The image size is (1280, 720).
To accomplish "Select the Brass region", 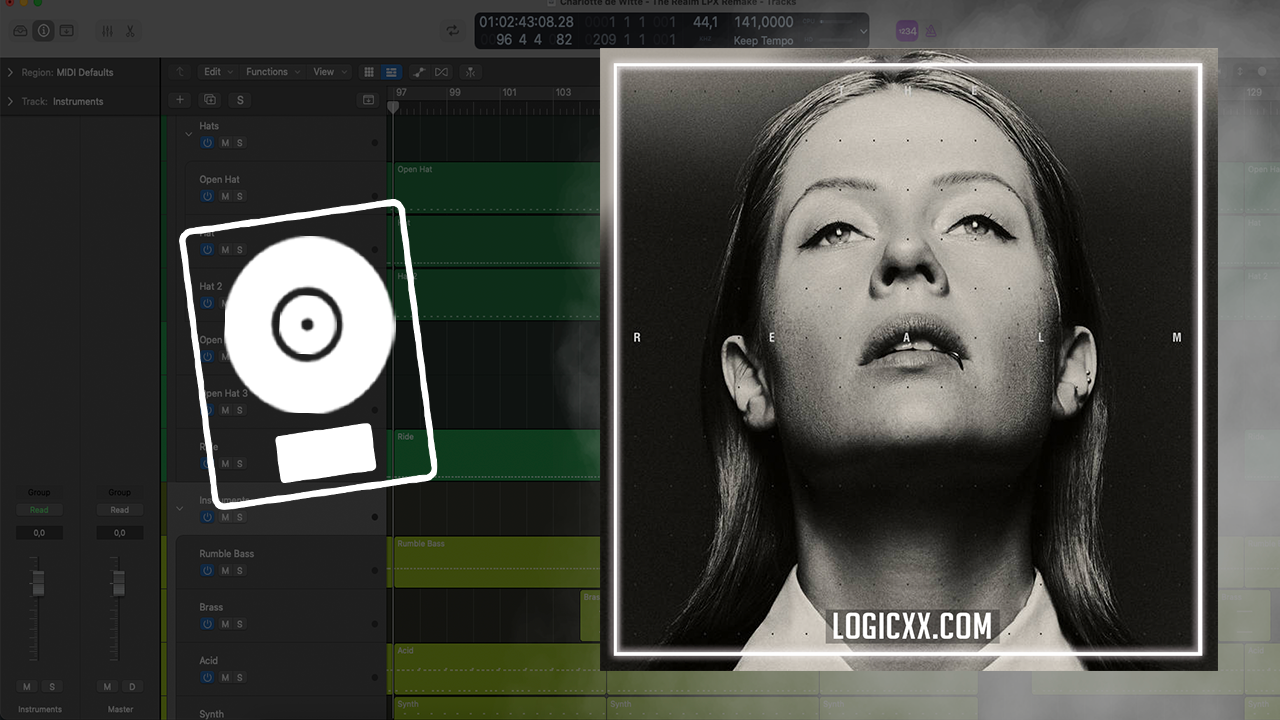I will 590,615.
